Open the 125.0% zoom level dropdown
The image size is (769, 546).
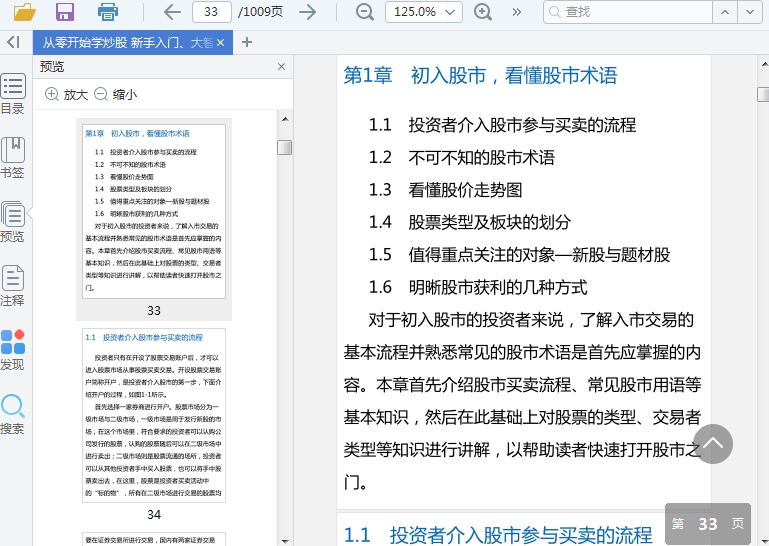pyautogui.click(x=424, y=12)
